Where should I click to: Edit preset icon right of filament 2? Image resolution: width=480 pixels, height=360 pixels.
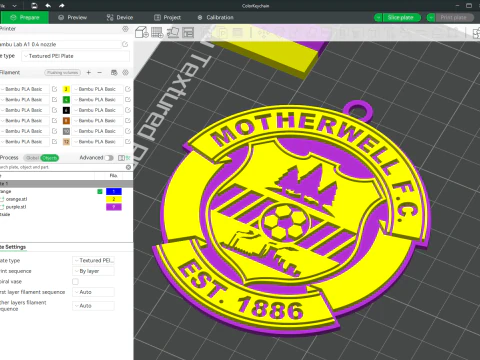pyautogui.click(x=128, y=89)
